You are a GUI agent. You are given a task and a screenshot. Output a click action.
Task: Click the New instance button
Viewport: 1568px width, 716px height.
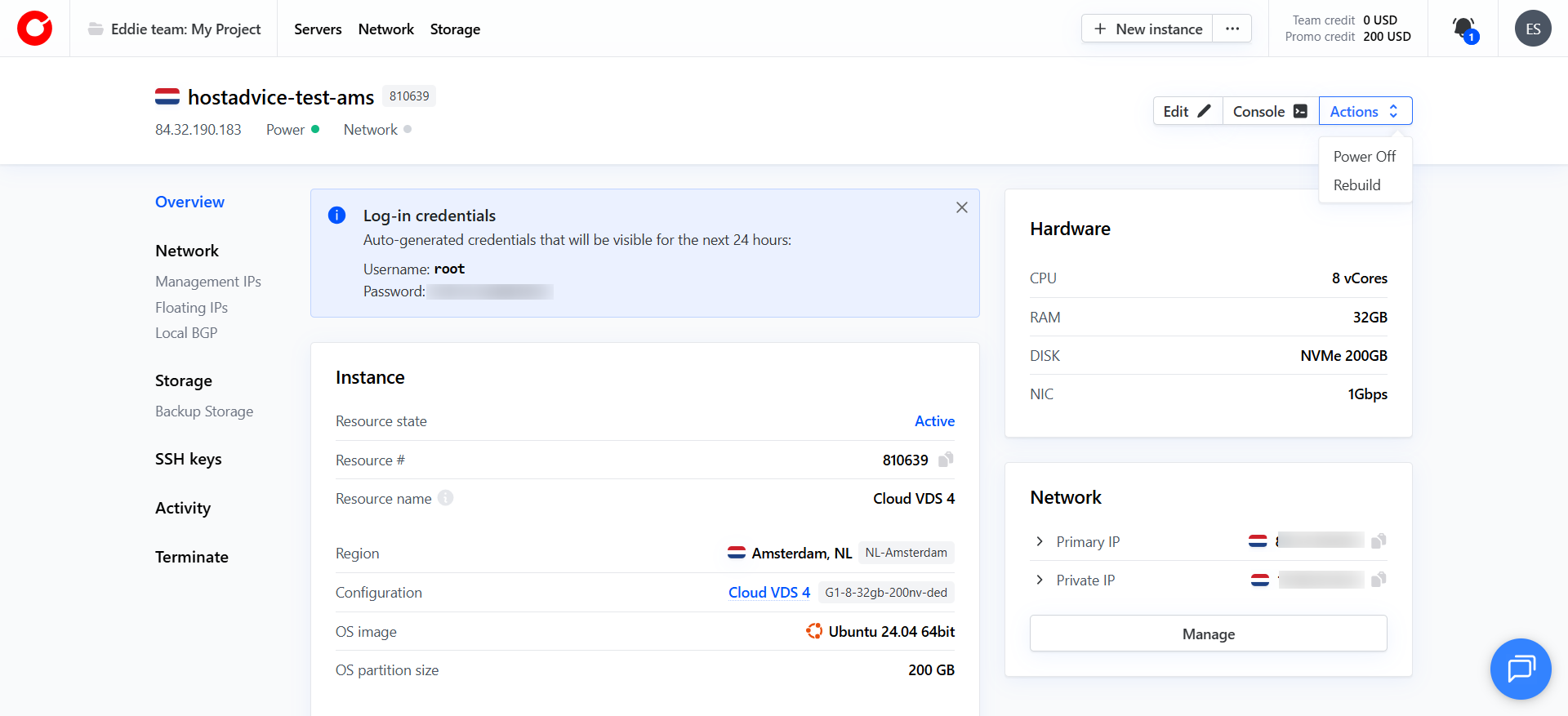pos(1147,29)
